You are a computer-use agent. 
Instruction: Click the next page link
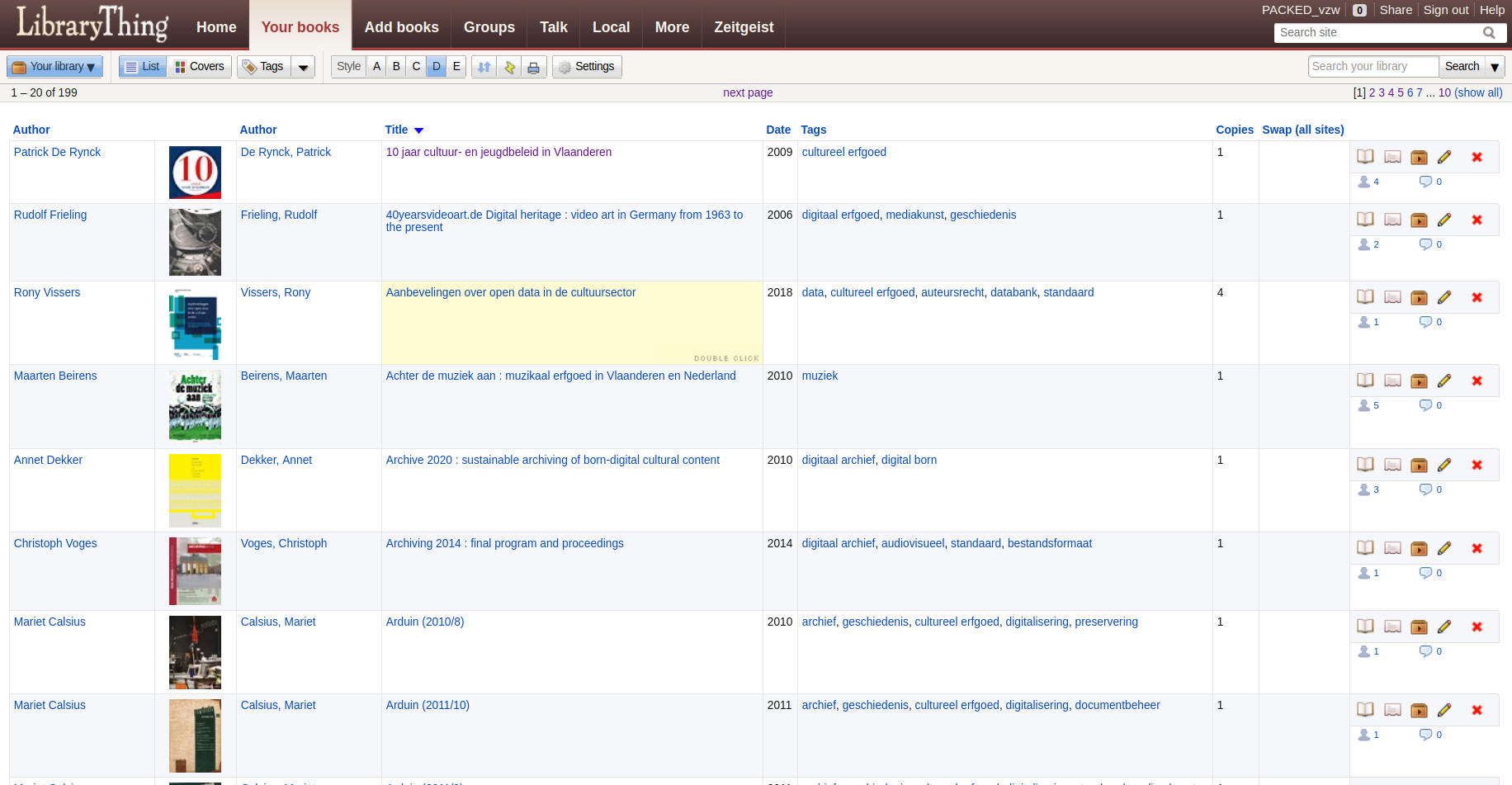coord(748,92)
